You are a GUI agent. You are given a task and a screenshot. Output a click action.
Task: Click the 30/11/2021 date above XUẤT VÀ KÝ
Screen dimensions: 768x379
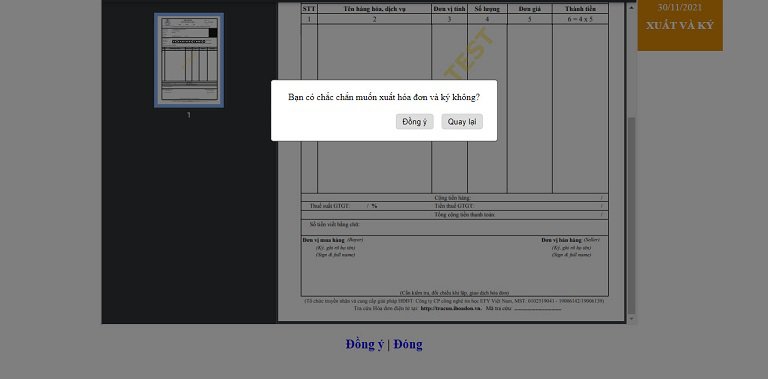coord(680,7)
